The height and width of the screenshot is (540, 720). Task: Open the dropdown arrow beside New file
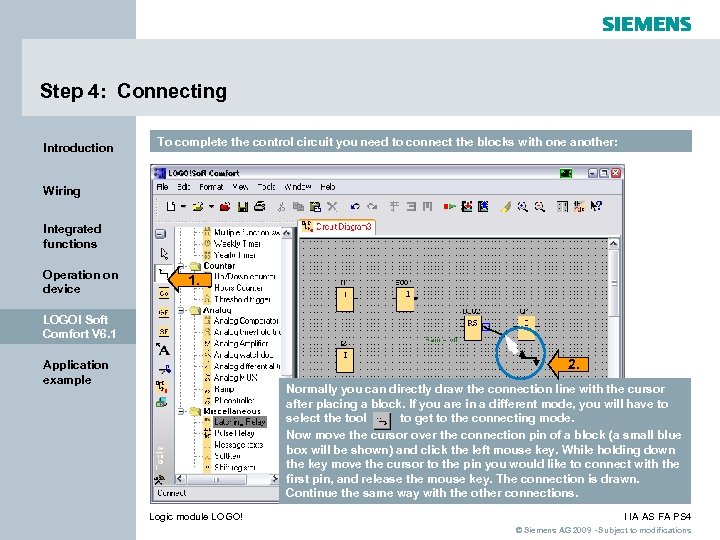(x=183, y=207)
